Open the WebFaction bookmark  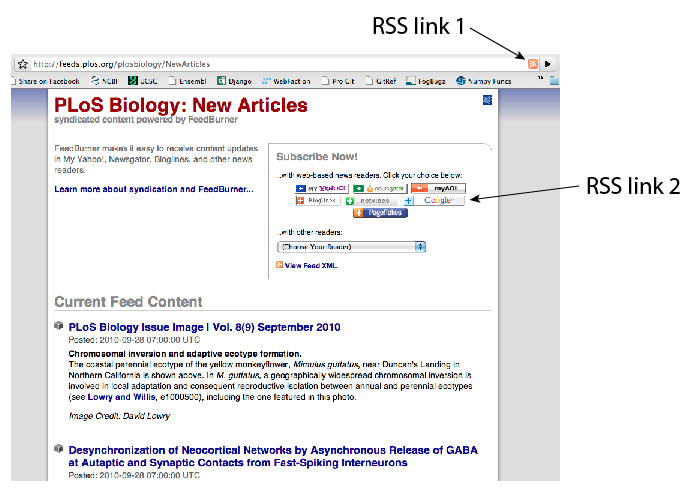click(x=286, y=81)
